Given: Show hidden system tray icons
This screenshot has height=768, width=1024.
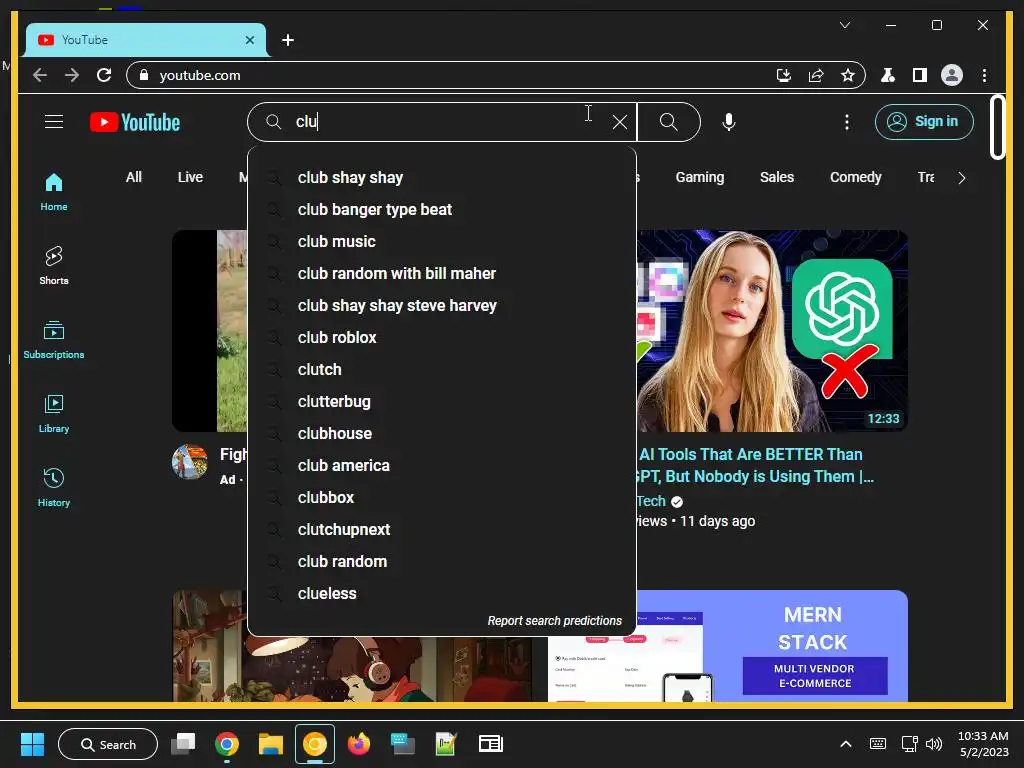Looking at the screenshot, I should coord(845,744).
